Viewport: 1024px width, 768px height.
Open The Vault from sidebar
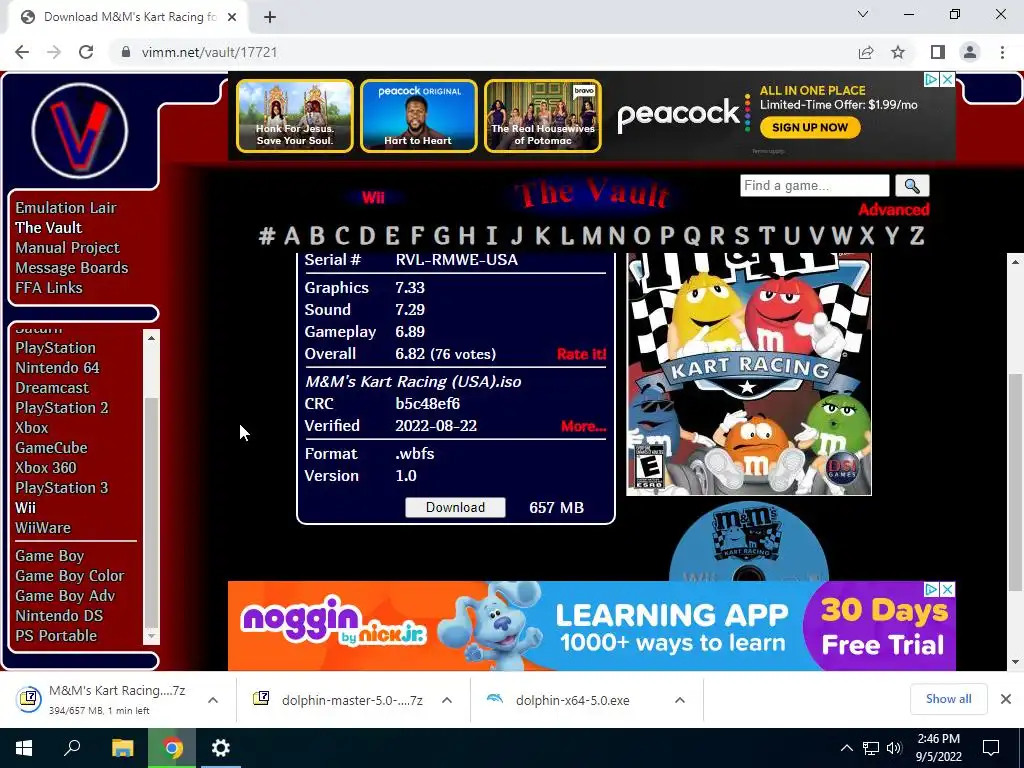(48, 228)
